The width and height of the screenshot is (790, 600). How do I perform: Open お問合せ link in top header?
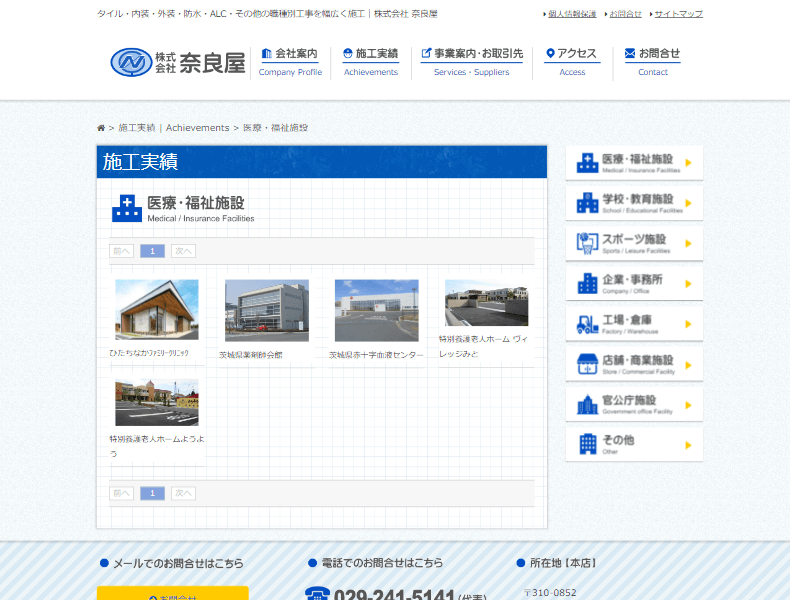point(625,14)
